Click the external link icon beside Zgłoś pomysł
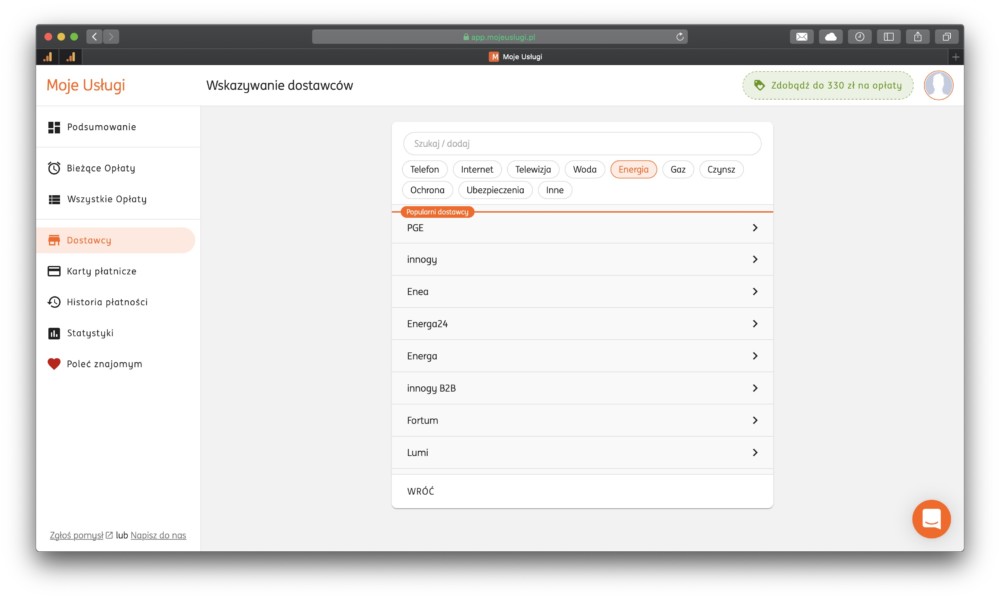 [x=109, y=535]
